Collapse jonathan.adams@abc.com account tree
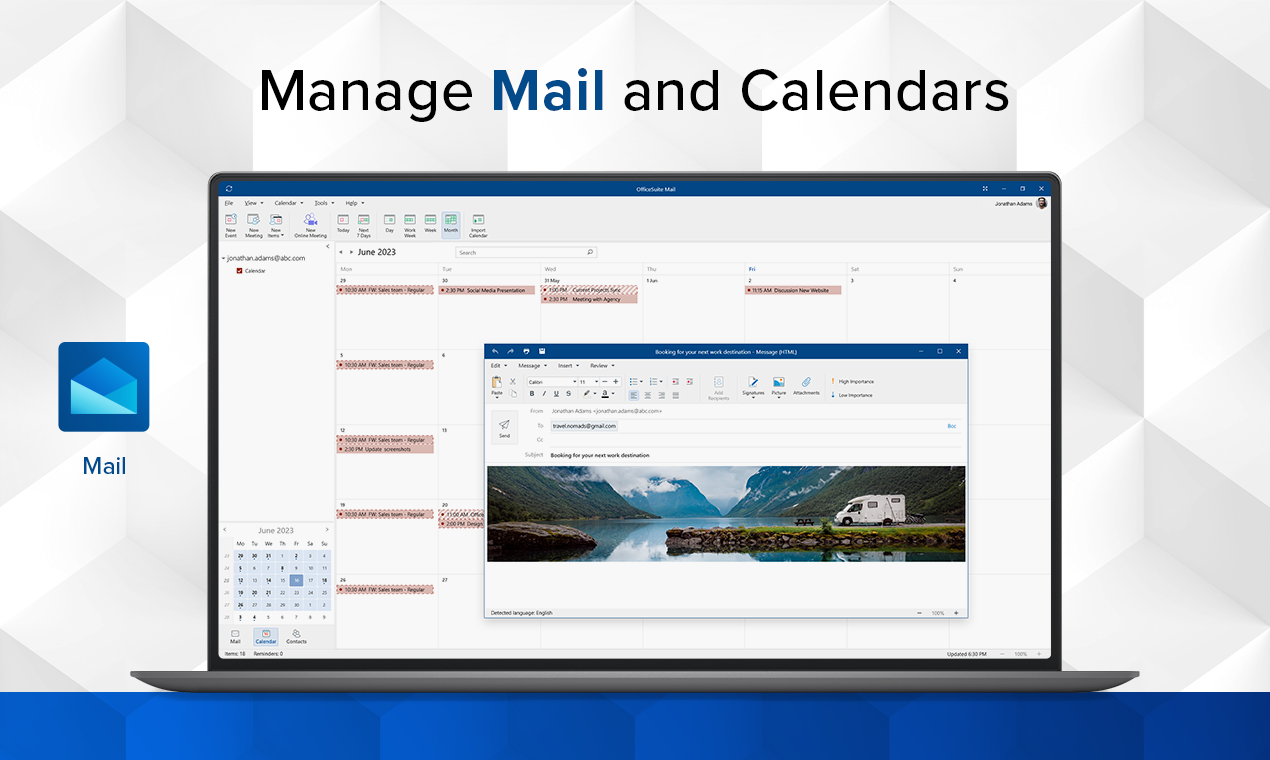This screenshot has width=1270, height=760. (x=224, y=258)
